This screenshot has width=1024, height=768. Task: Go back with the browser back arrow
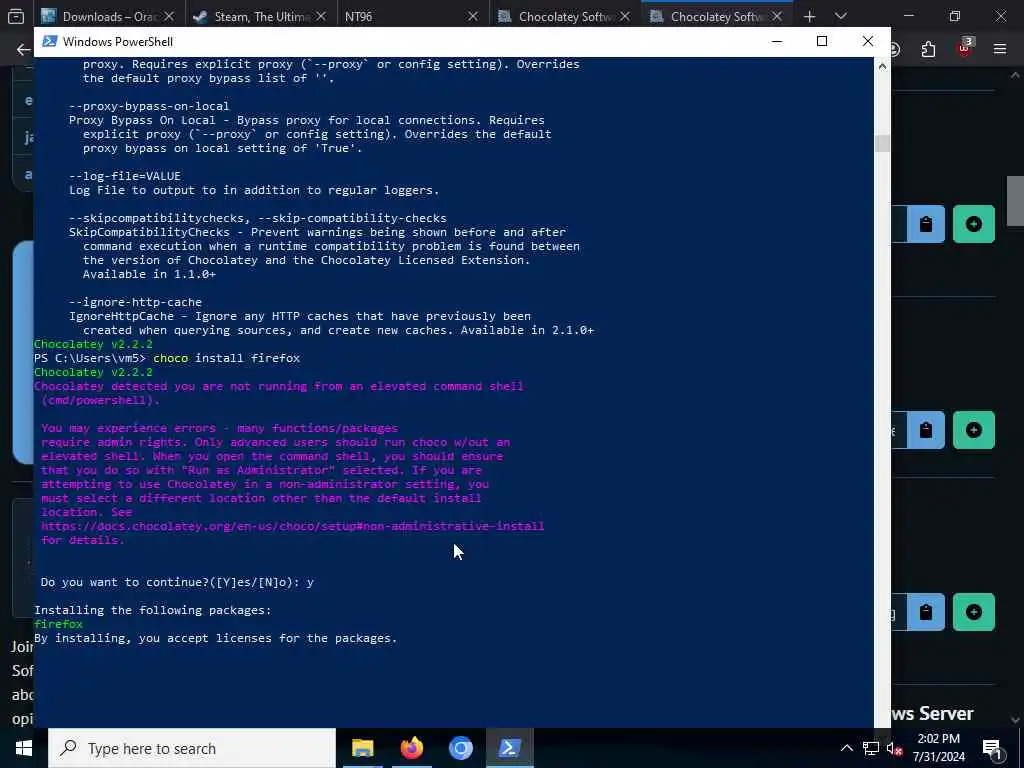(x=23, y=50)
